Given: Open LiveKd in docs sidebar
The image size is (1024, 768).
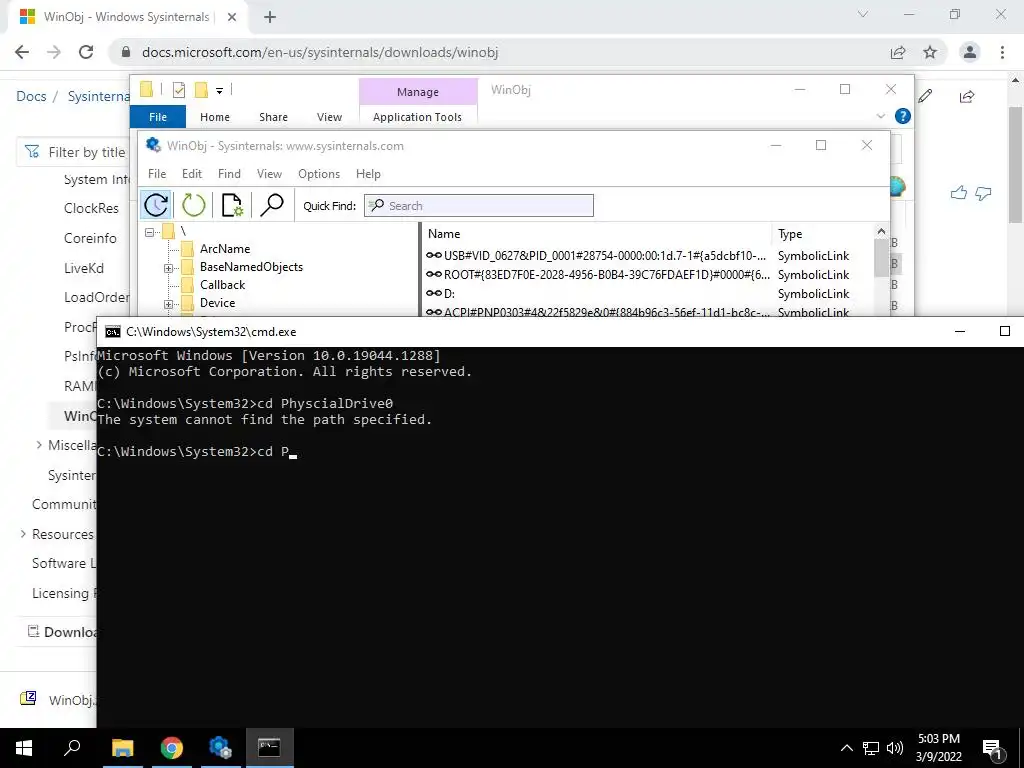Looking at the screenshot, I should (84, 268).
